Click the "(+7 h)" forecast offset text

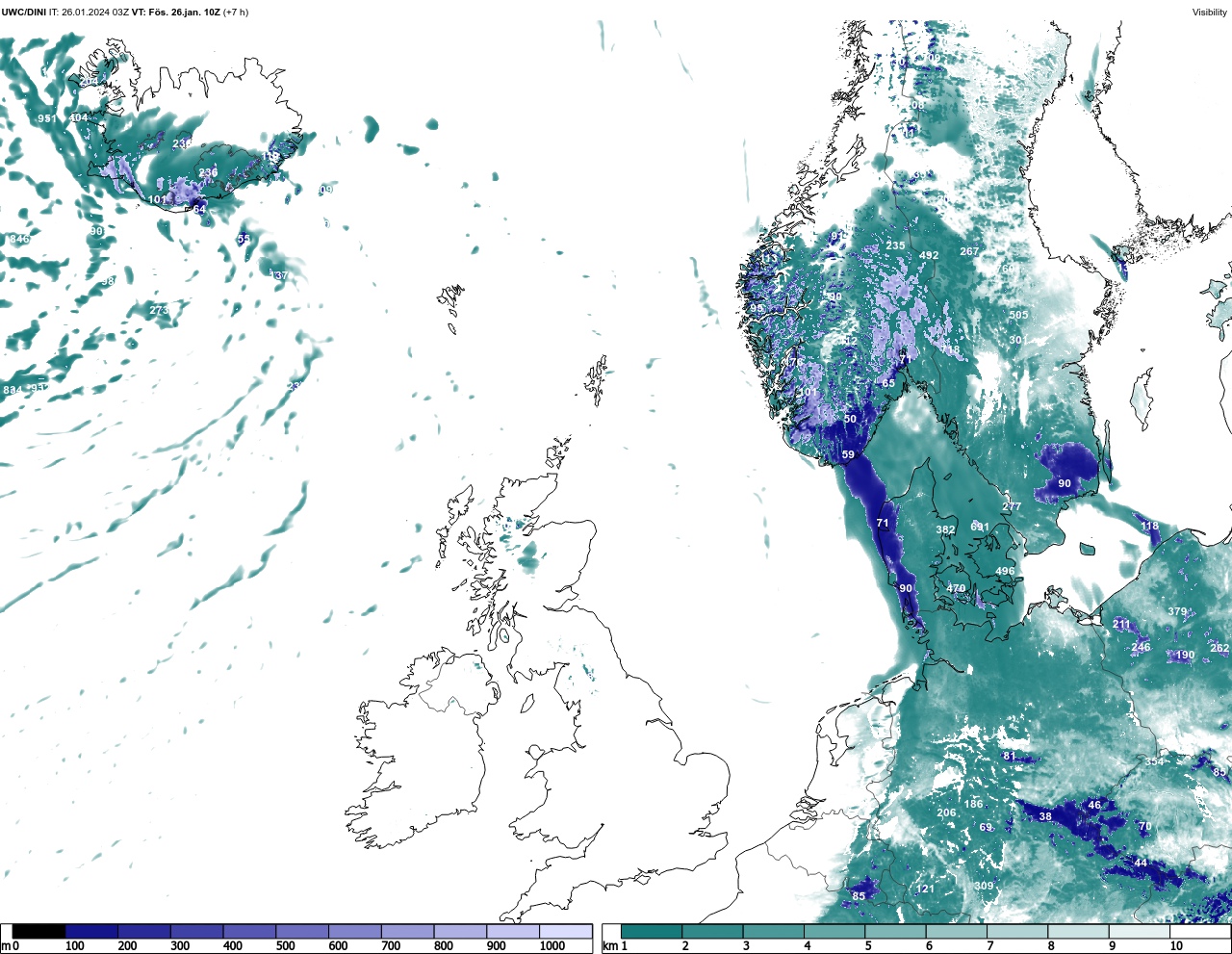coord(237,13)
